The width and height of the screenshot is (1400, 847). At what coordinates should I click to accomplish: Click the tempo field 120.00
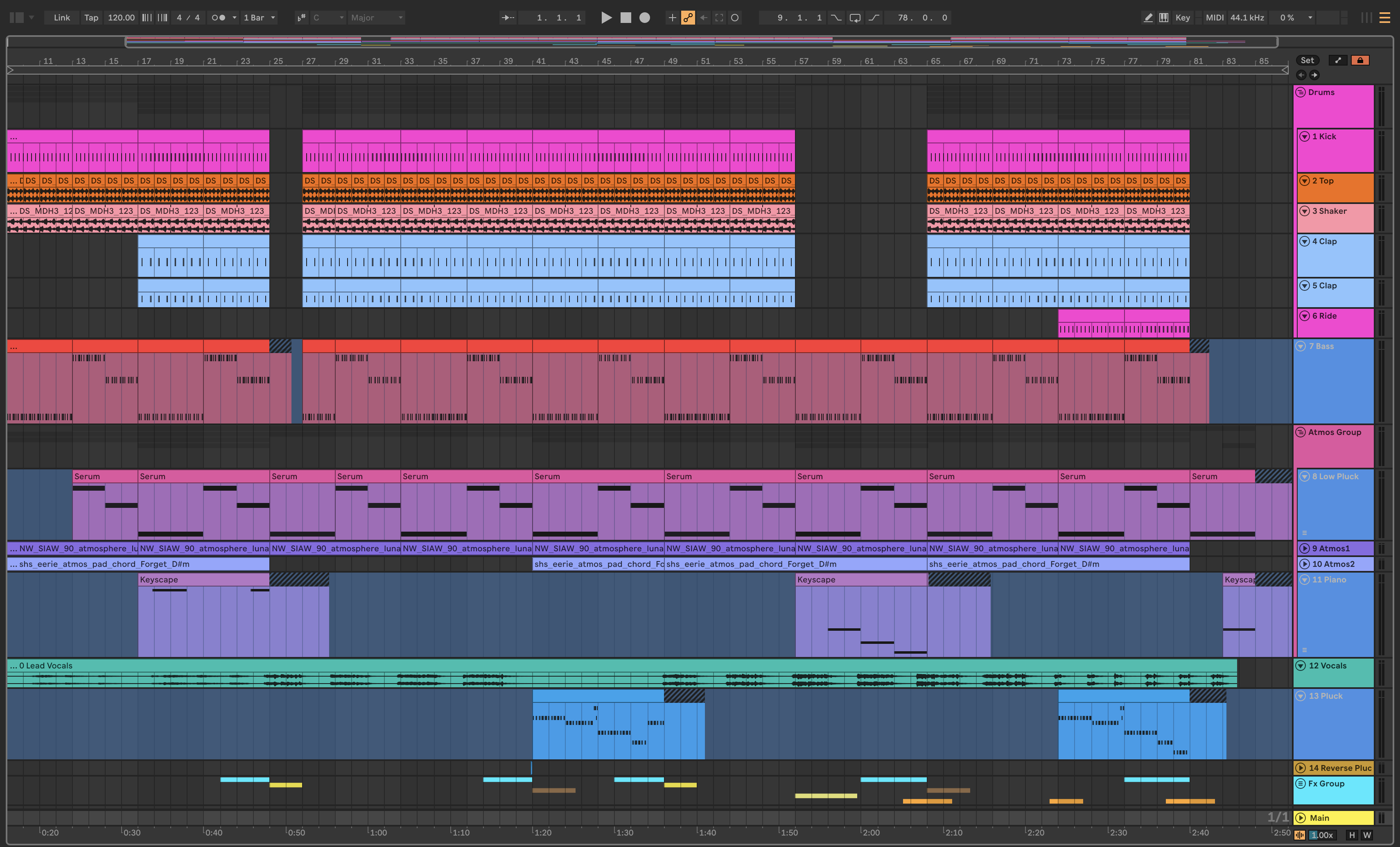point(121,18)
